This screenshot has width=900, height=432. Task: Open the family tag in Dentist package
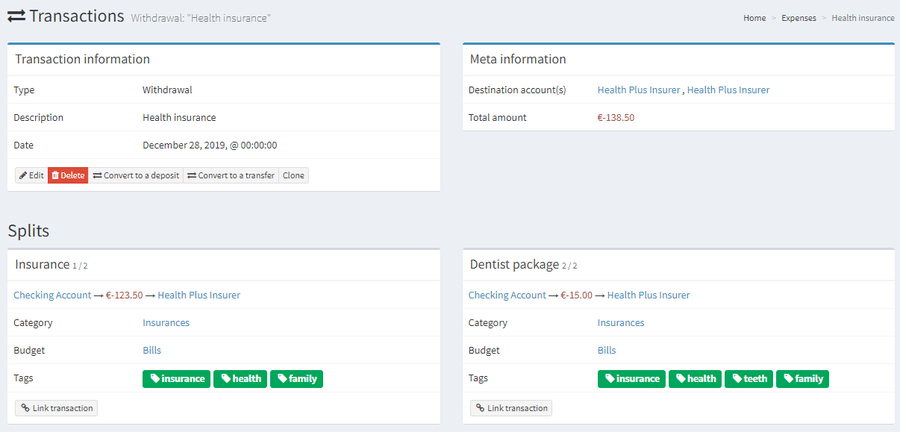click(802, 379)
